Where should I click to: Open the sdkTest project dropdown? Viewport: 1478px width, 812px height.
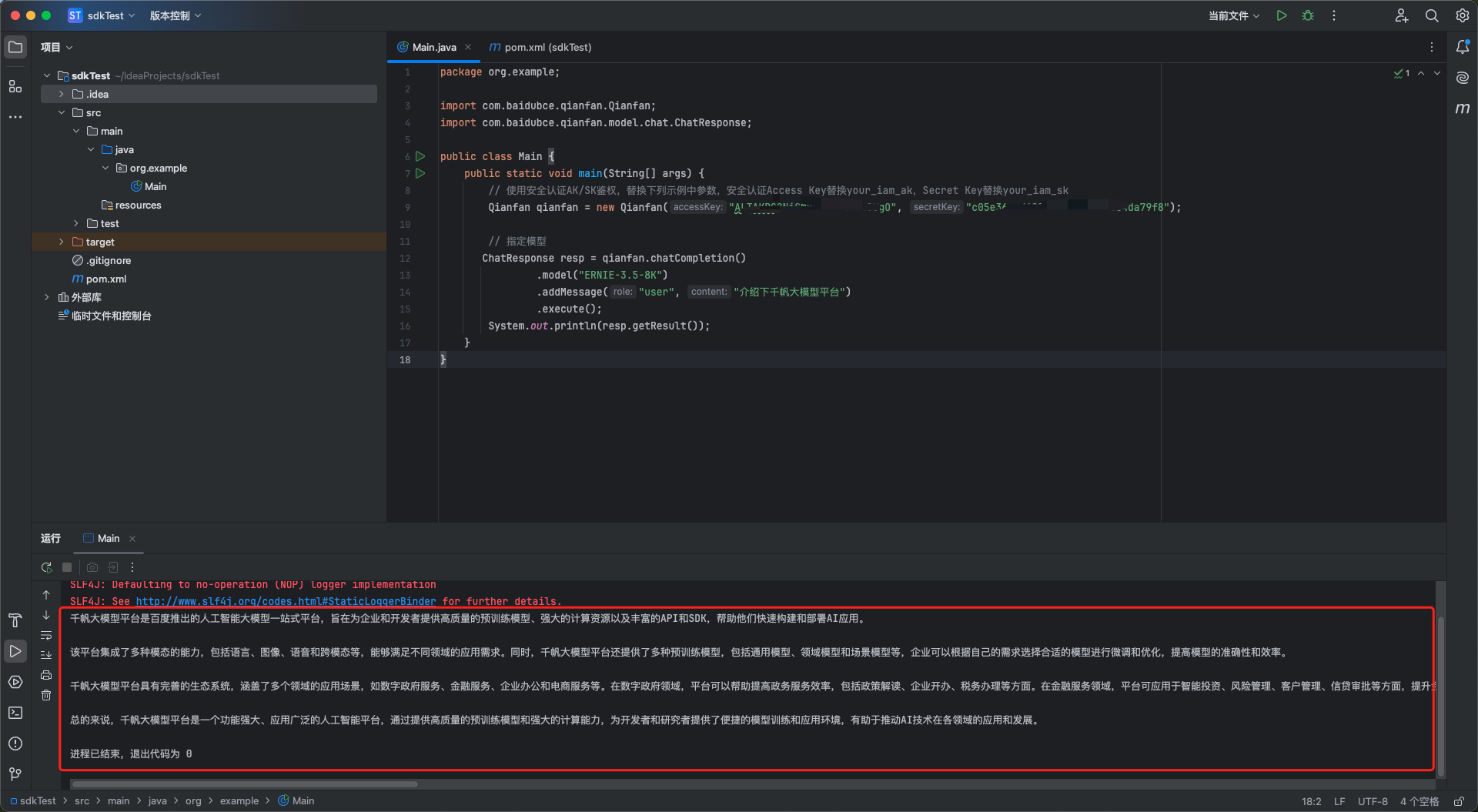click(x=102, y=15)
